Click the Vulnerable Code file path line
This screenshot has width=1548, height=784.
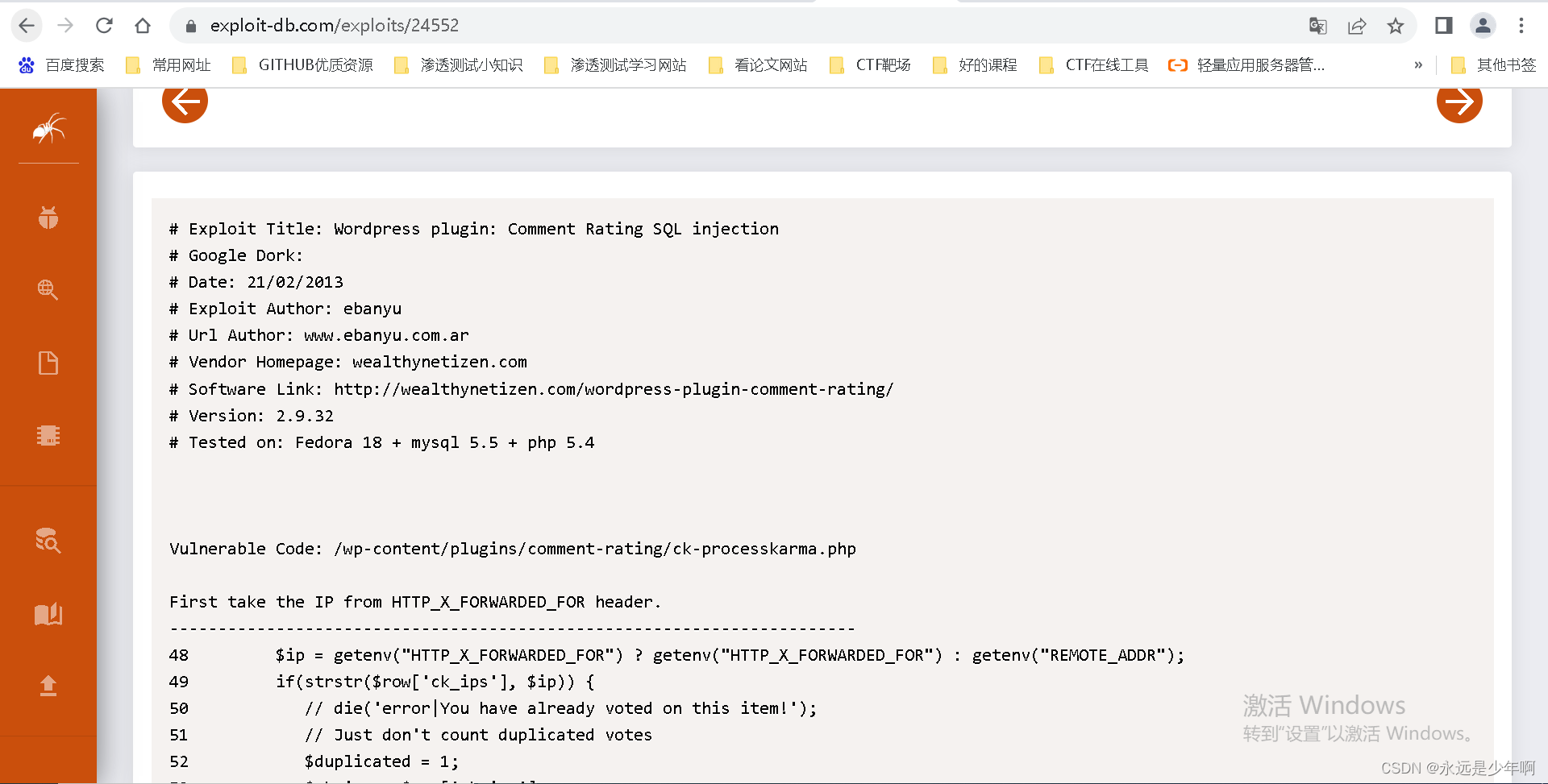coord(513,549)
